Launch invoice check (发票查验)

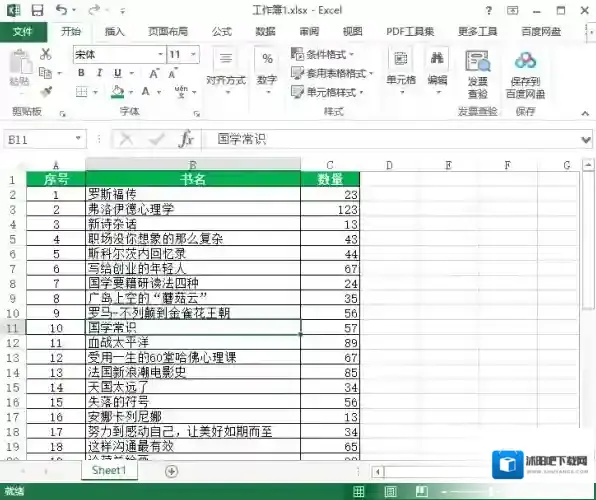click(x=478, y=74)
